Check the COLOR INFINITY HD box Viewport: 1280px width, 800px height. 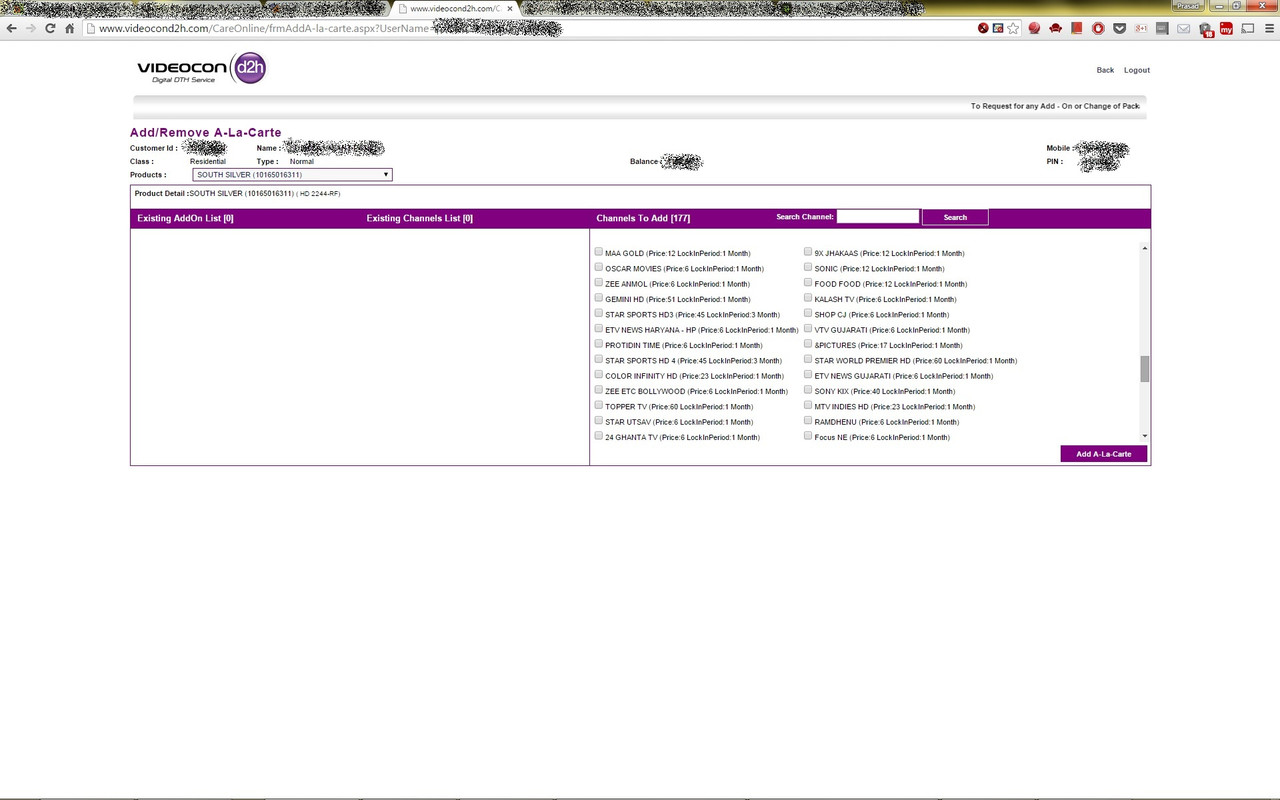(x=599, y=375)
